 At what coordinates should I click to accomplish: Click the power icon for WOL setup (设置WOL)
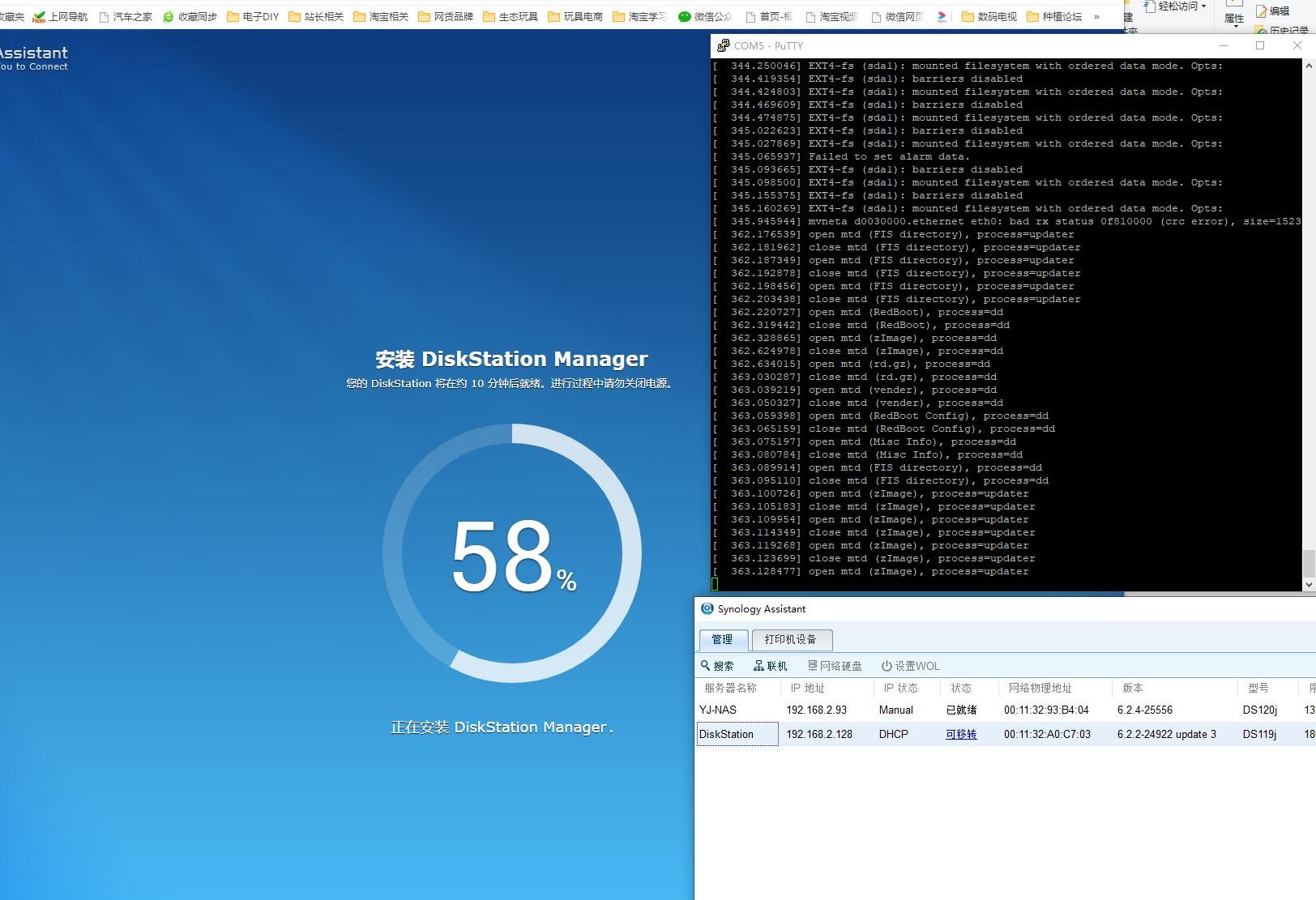(x=887, y=666)
